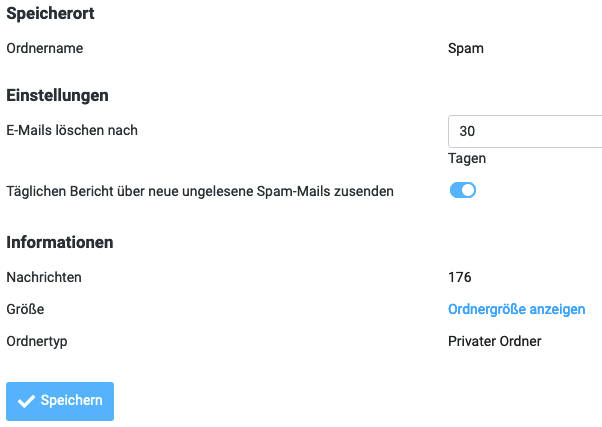Click the E-Mails löschen nach label

[72, 129]
